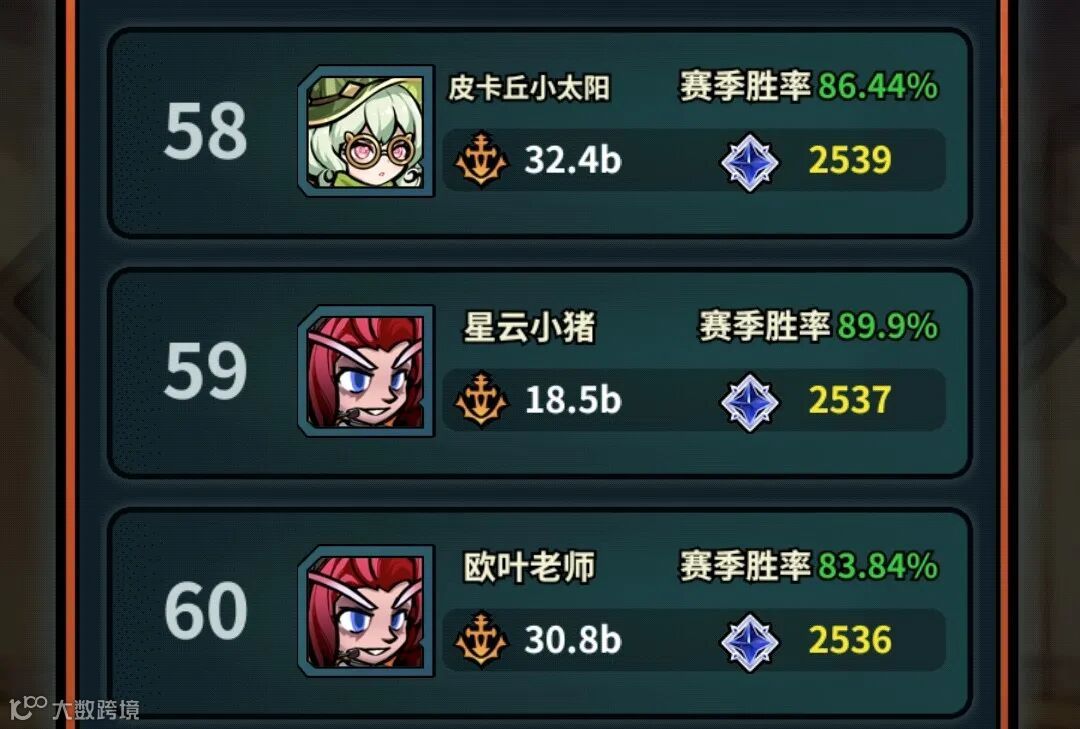This screenshot has width=1080, height=729.
Task: Select player name 星云小猪
Action: [529, 327]
